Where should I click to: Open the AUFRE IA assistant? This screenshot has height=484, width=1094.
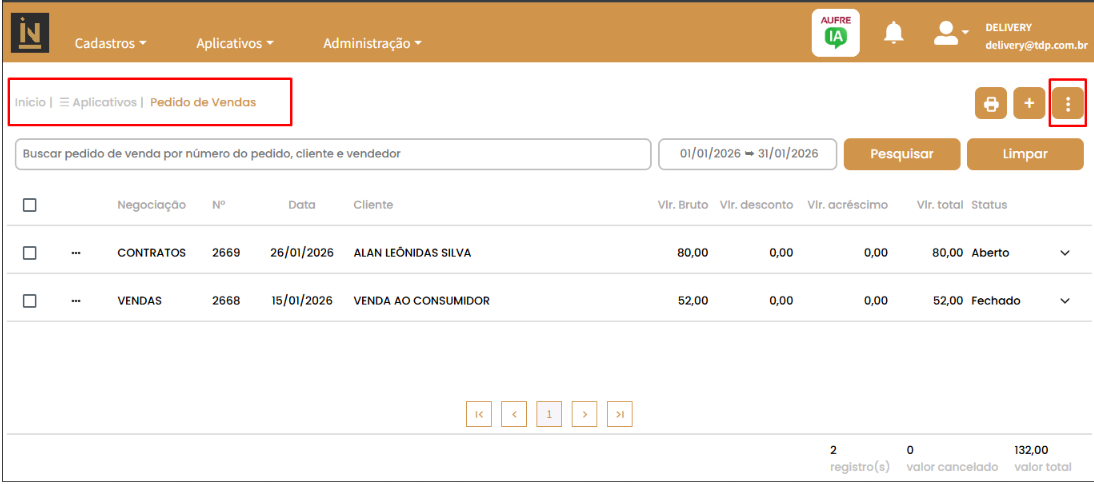click(x=835, y=33)
